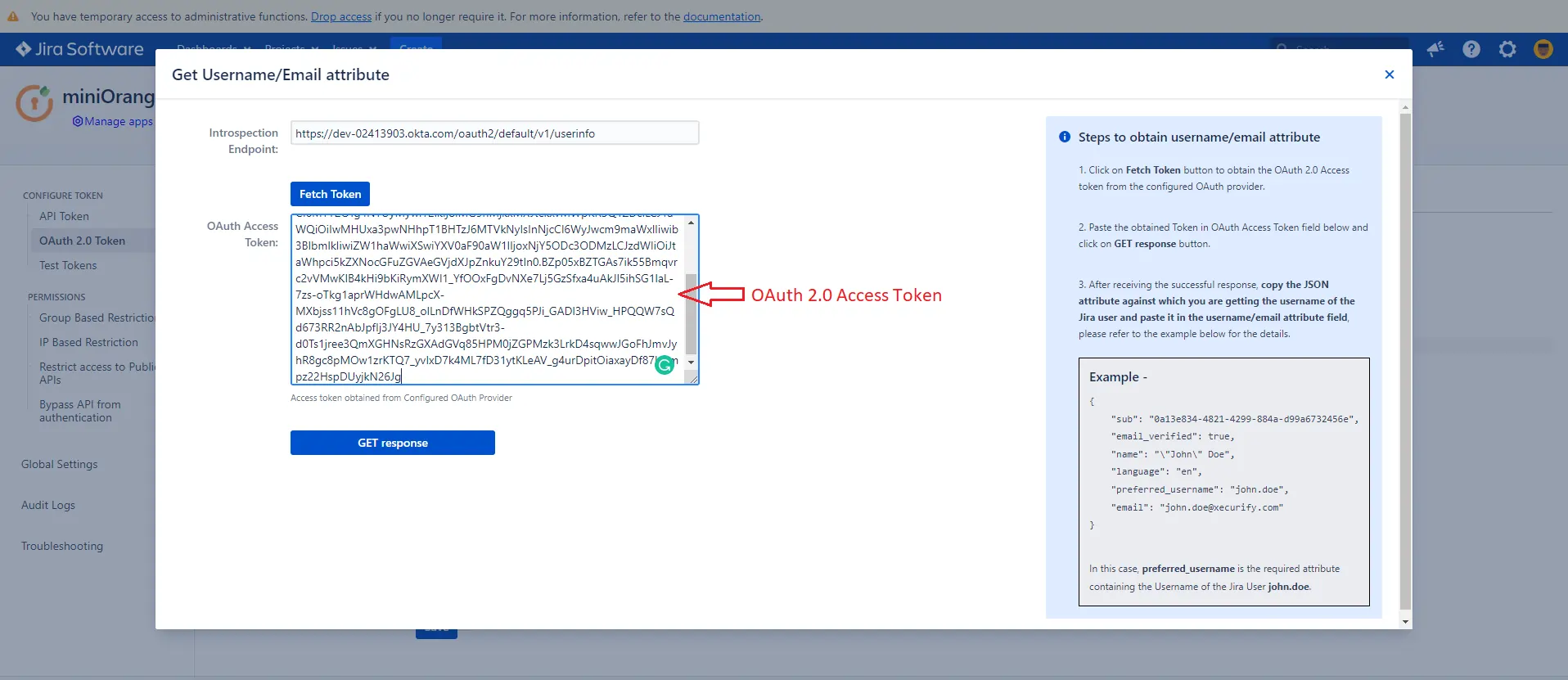This screenshot has height=680, width=1568.
Task: Open Troubleshooting in sidebar
Action: pyautogui.click(x=62, y=546)
